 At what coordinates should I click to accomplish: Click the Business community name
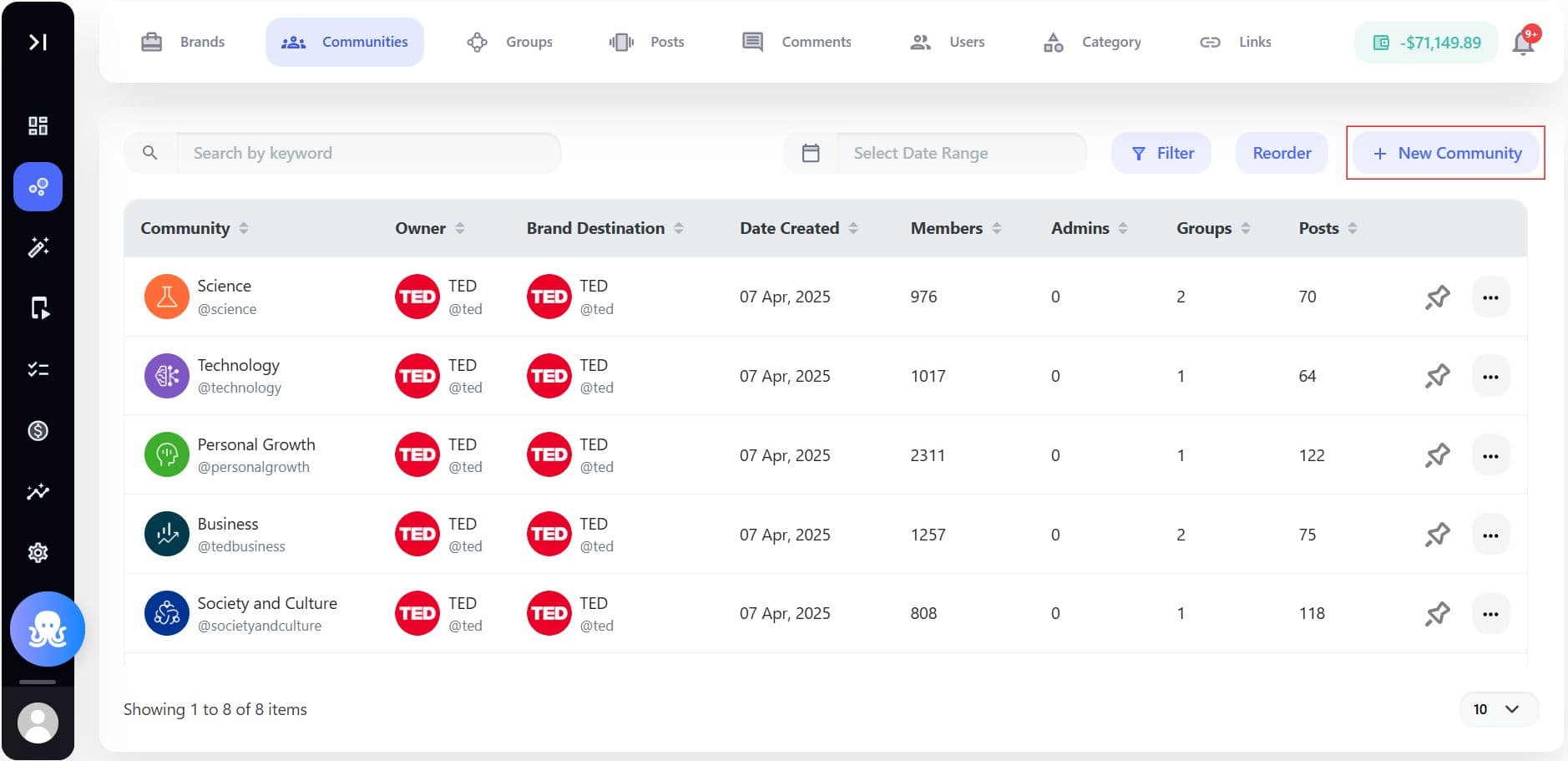tap(228, 524)
